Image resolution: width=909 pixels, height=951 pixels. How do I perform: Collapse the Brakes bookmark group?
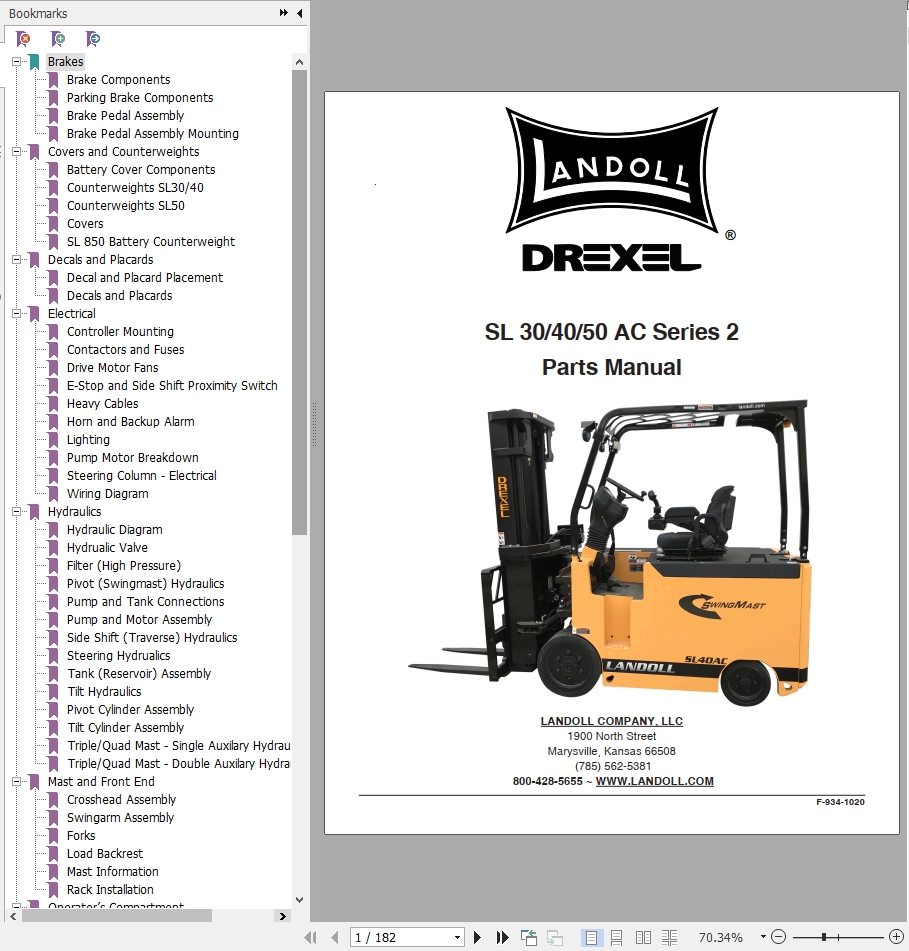pos(16,61)
